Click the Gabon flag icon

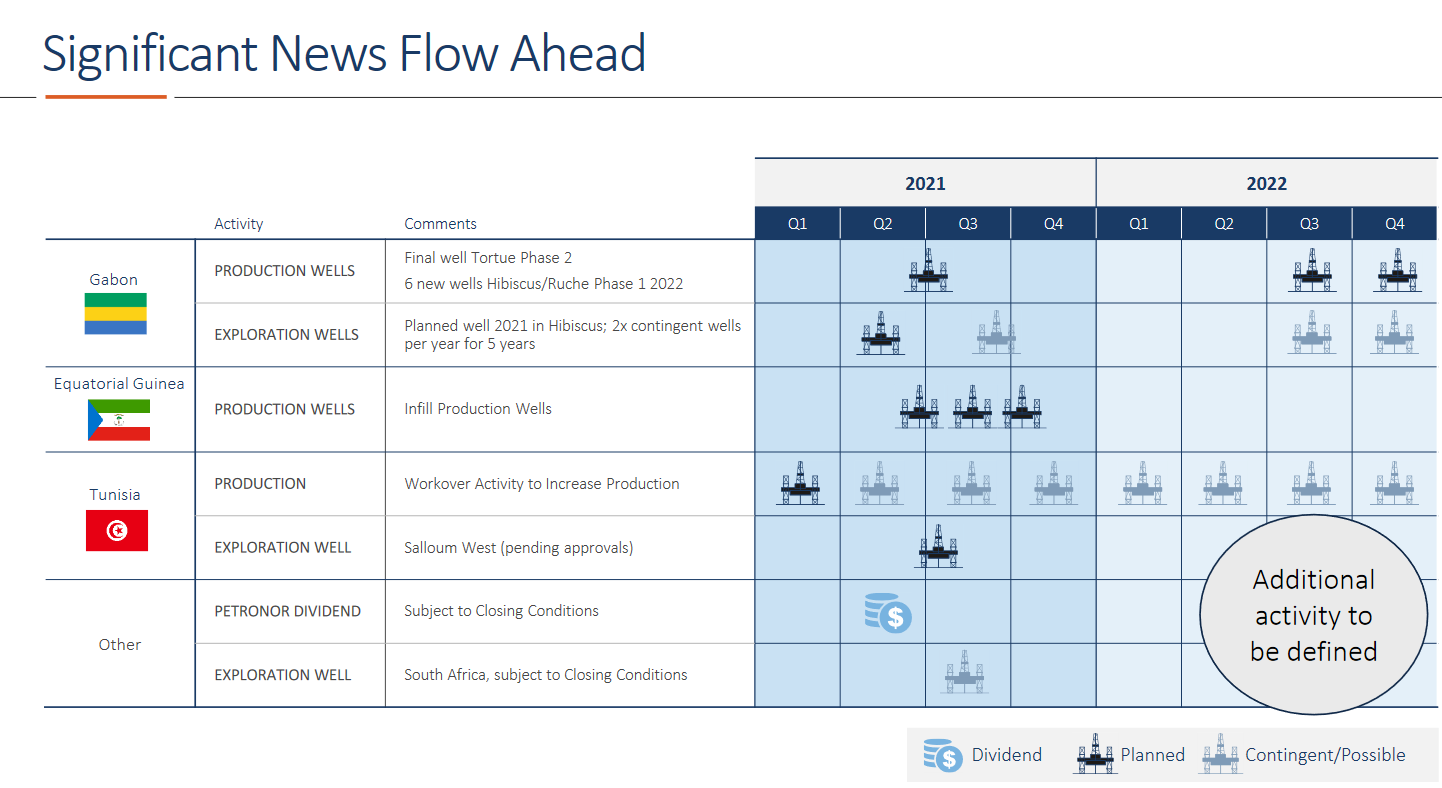tap(115, 313)
